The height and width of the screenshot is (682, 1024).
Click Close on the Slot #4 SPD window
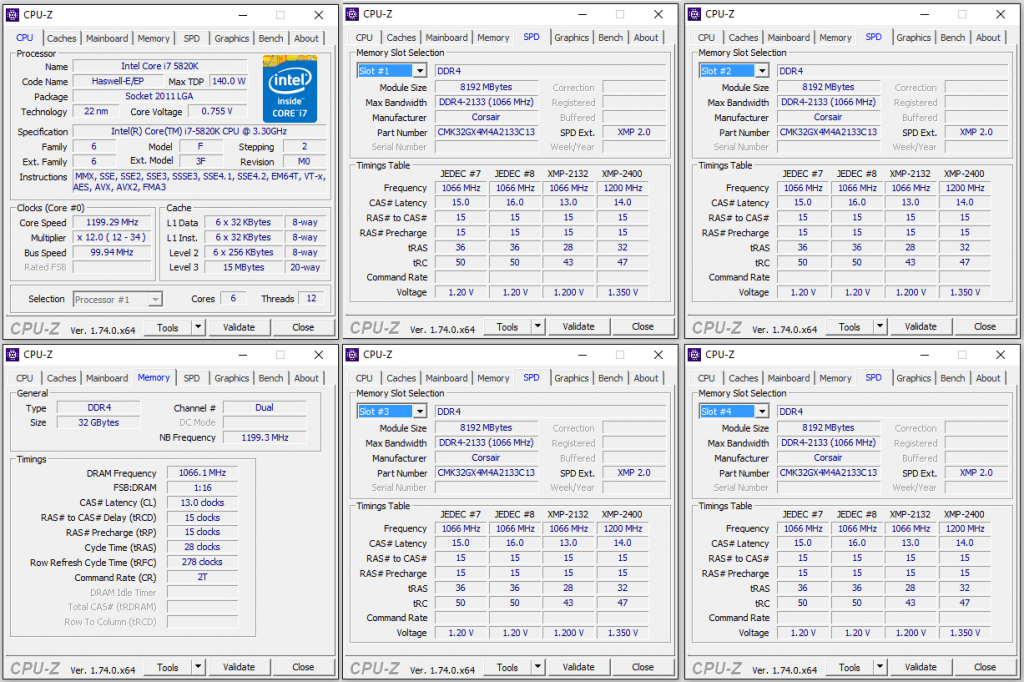(984, 667)
